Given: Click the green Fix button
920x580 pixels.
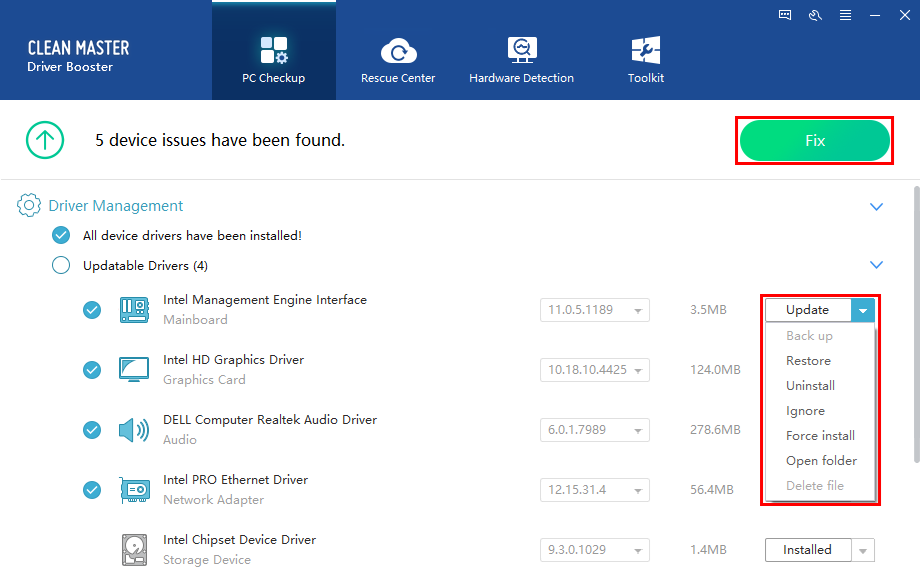Looking at the screenshot, I should point(815,141).
